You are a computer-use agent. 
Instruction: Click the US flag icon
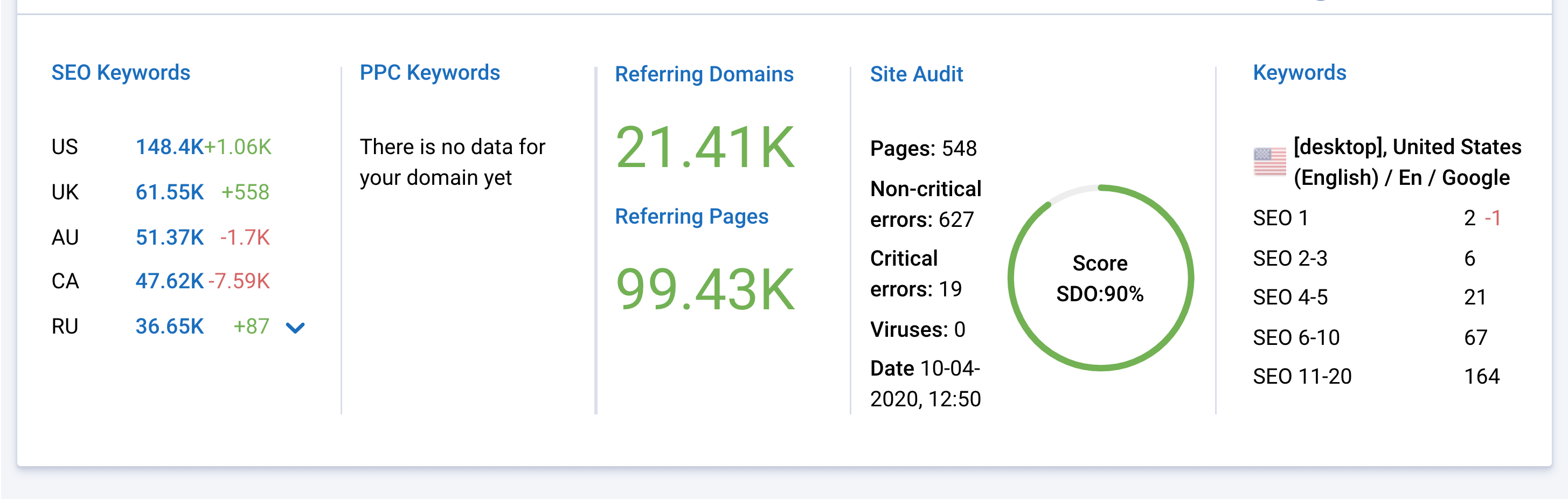1269,162
